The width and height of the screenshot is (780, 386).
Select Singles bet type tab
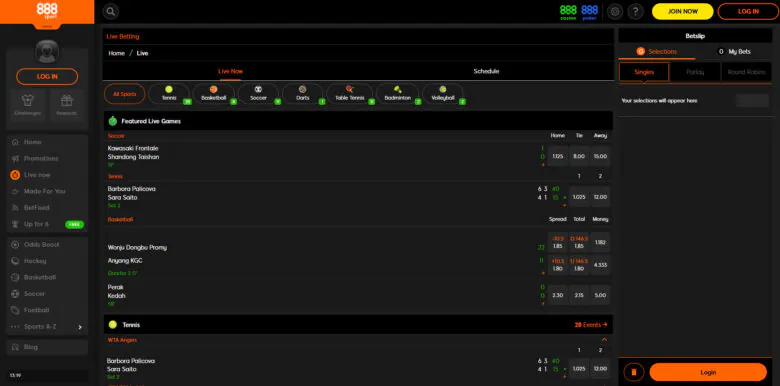pyautogui.click(x=644, y=72)
